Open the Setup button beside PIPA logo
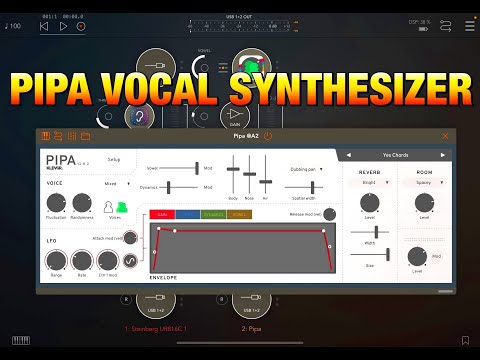Image resolution: width=480 pixels, height=360 pixels. pyautogui.click(x=114, y=160)
